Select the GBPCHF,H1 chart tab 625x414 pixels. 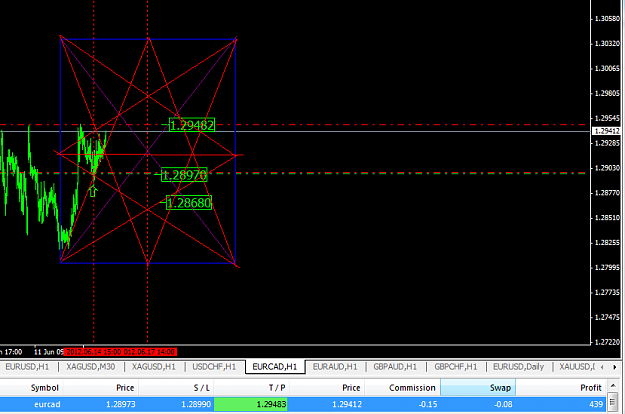point(456,367)
